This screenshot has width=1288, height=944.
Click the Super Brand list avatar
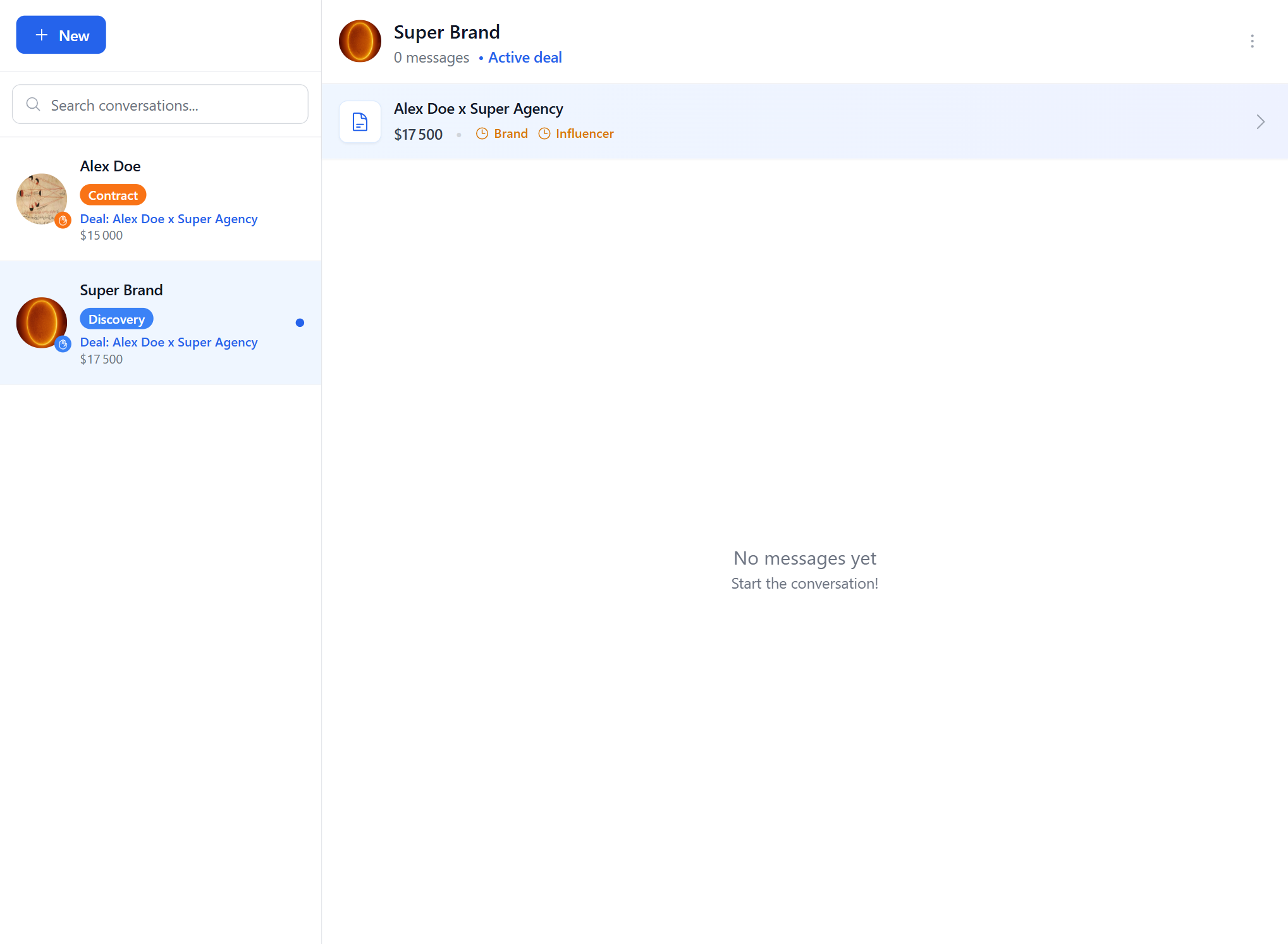click(42, 322)
